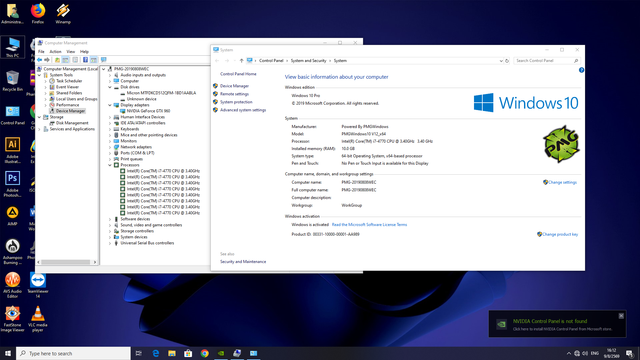Open Remote settings link

[x=234, y=94]
